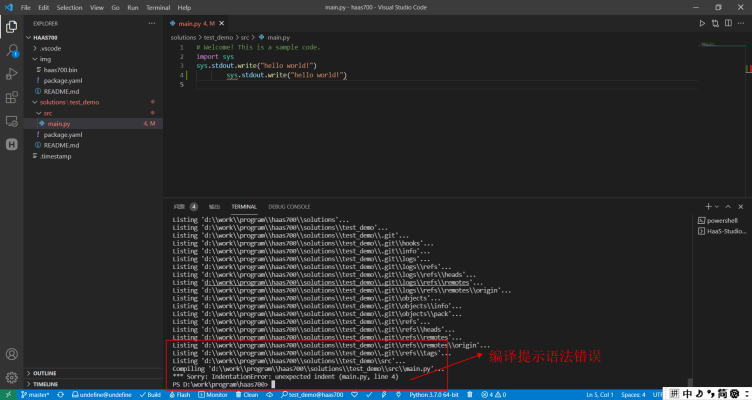This screenshot has width=752, height=400.
Task: Expand the OUTLINE section
Action: [x=44, y=373]
